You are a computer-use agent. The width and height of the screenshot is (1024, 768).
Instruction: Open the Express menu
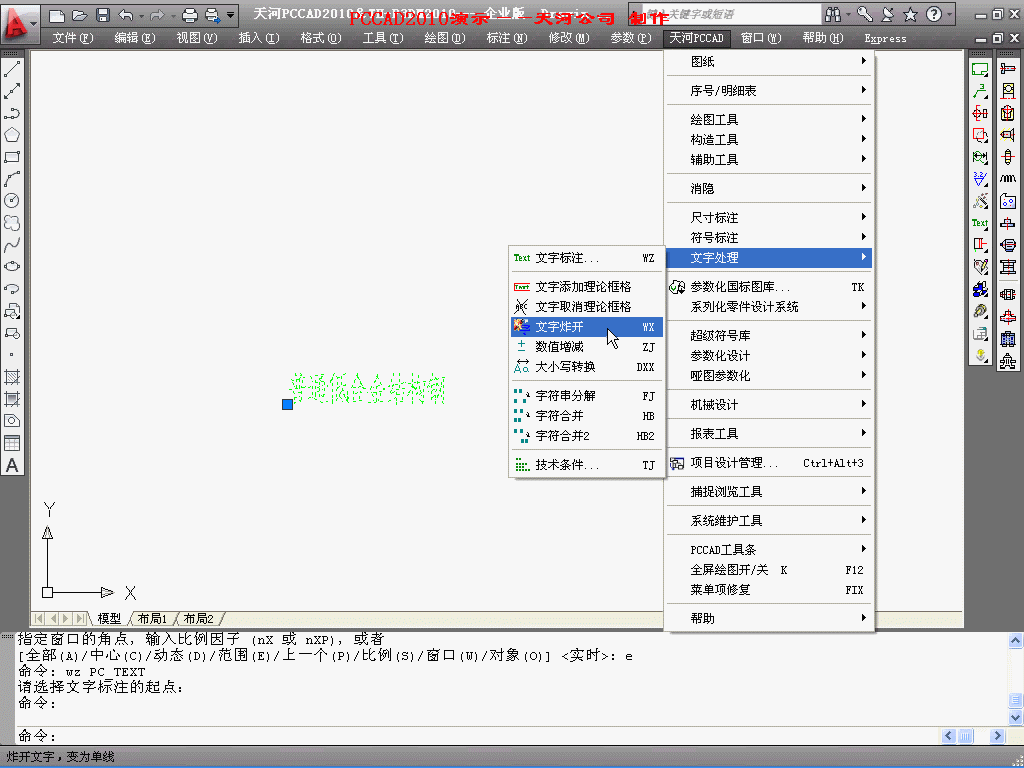[x=885, y=39]
